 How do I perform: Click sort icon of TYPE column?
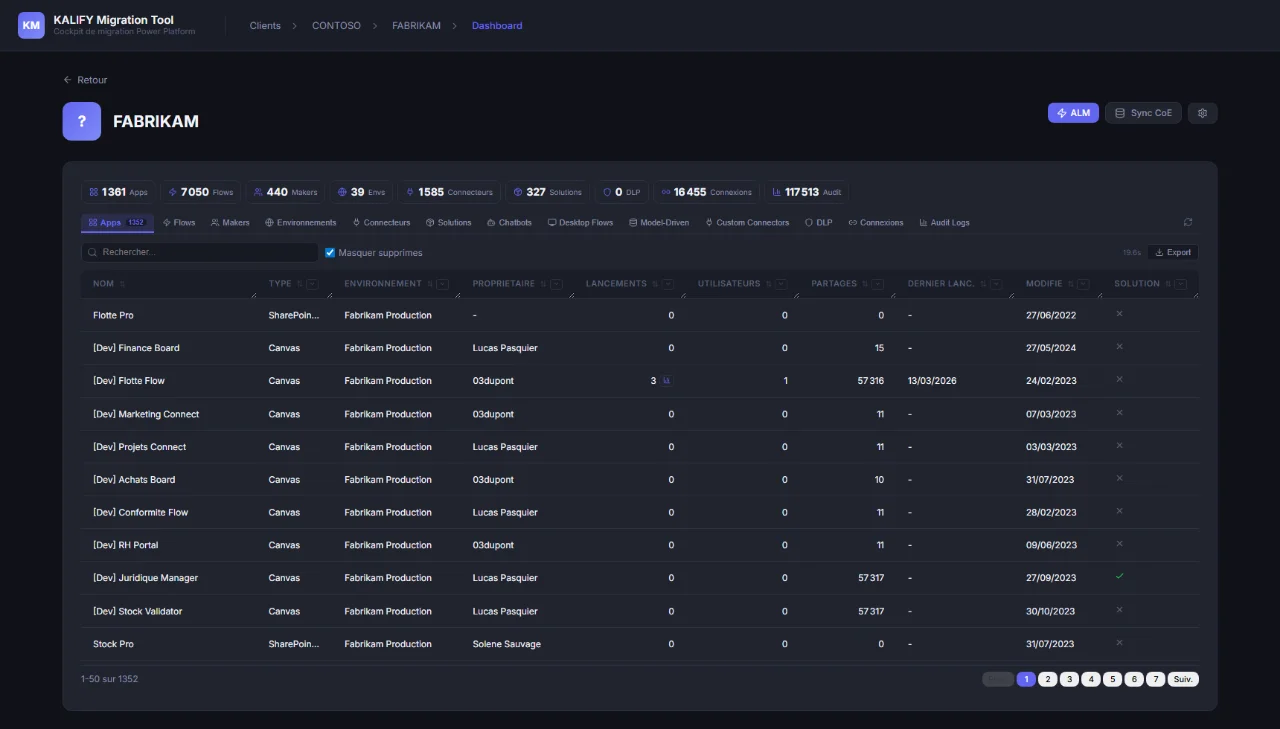[x=299, y=284]
